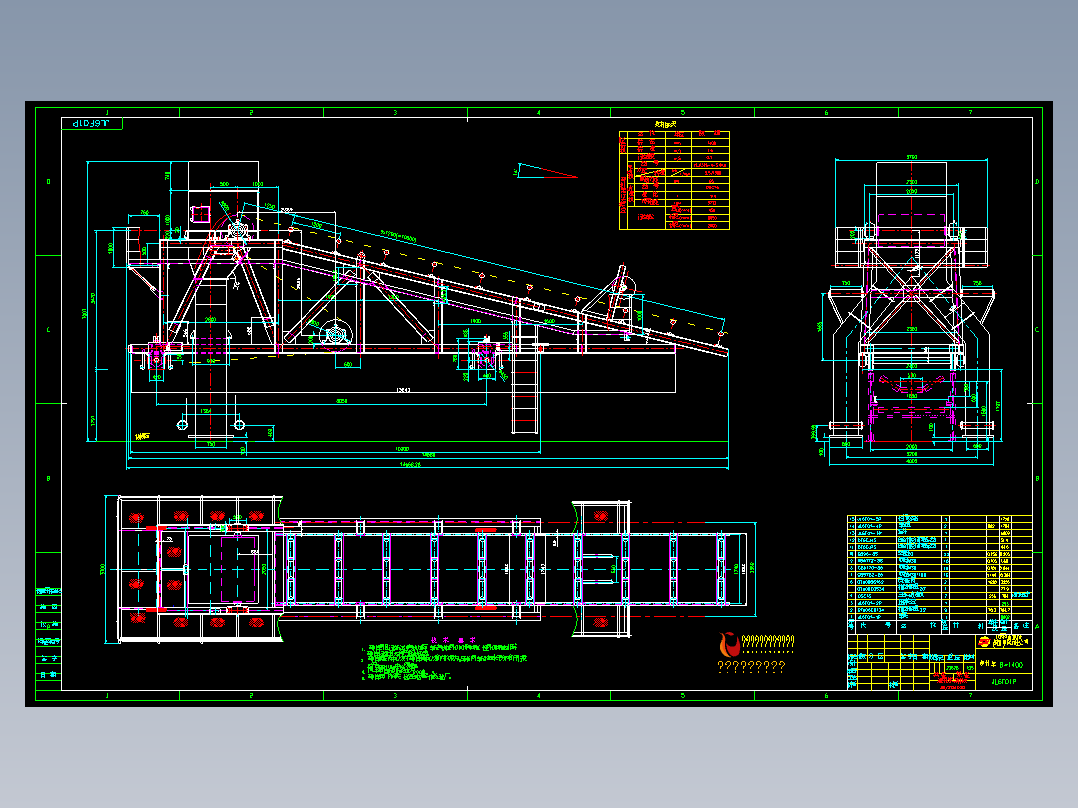The width and height of the screenshot is (1078, 808).
Task: Select the end view X-bracing center
Action: click(911, 294)
